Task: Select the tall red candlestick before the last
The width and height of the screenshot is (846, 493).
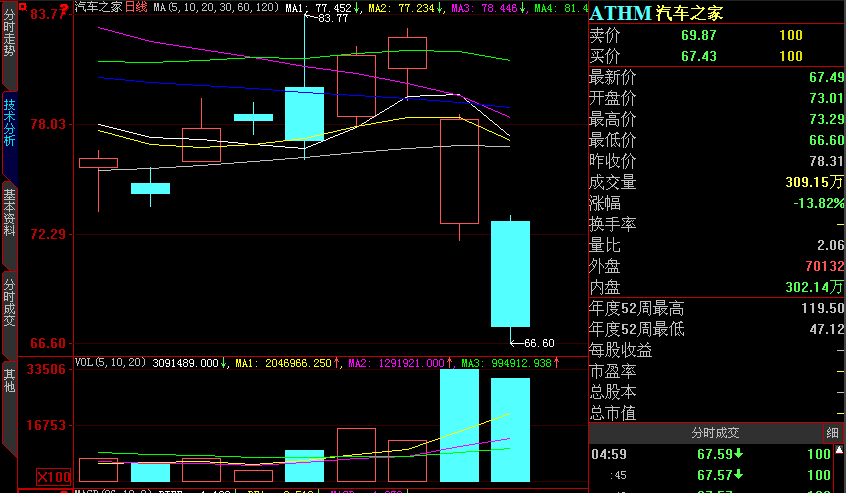Action: [x=459, y=171]
